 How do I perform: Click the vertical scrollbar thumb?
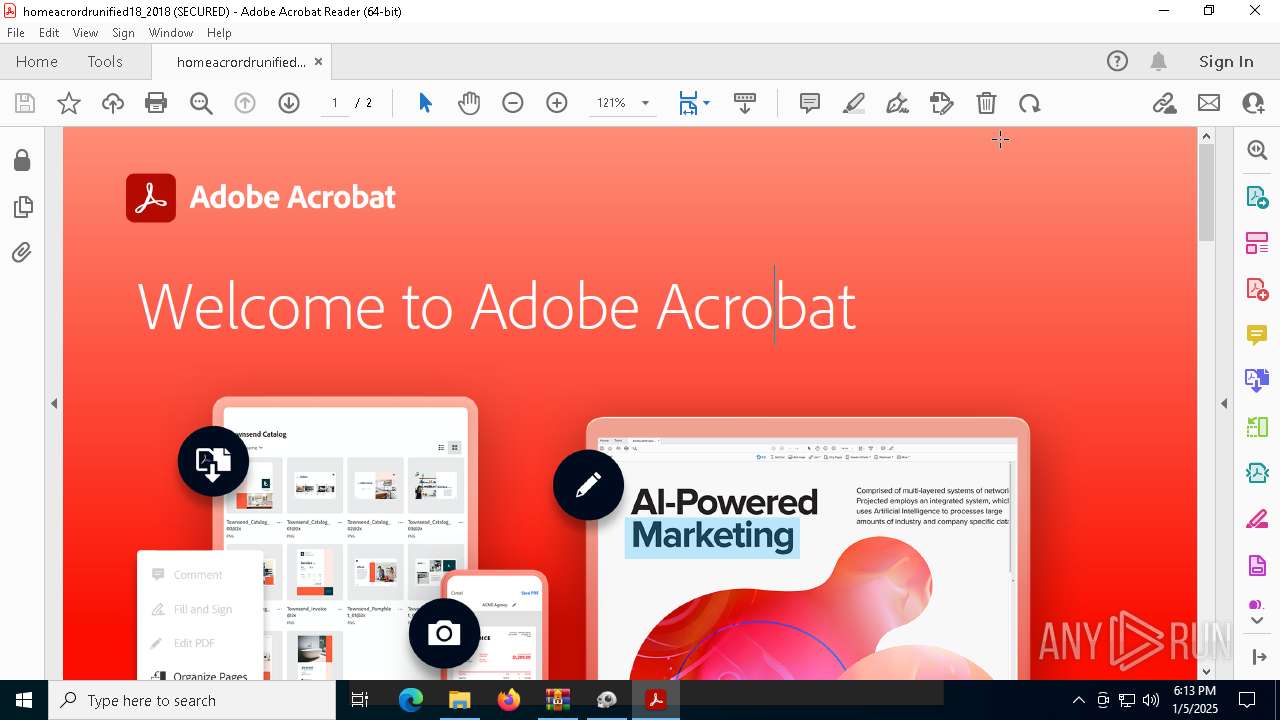click(1206, 193)
